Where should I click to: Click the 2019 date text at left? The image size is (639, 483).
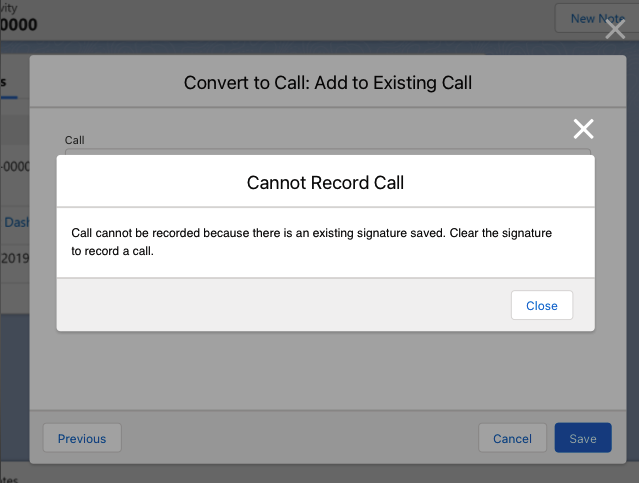click(14, 259)
